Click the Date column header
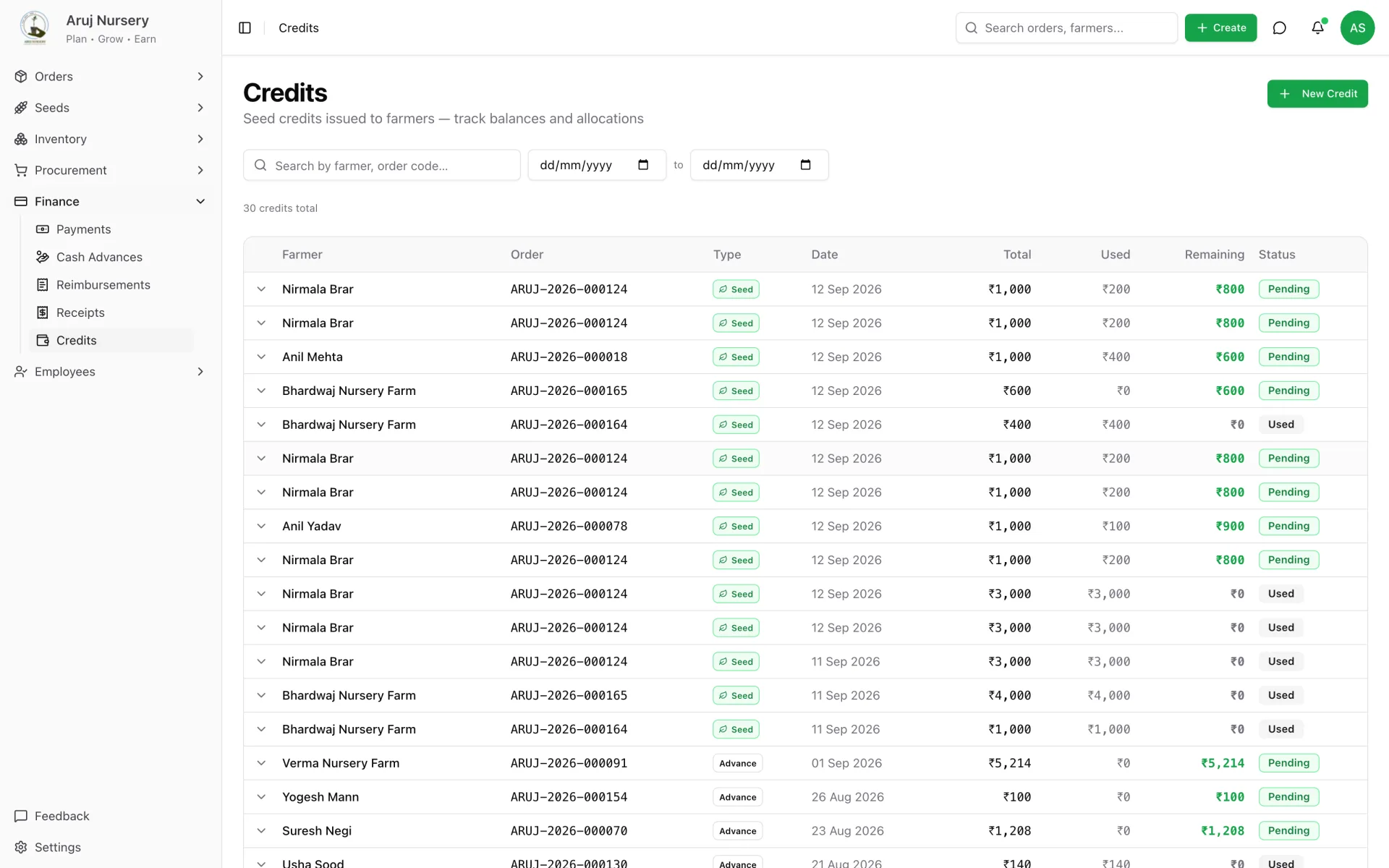Screen dimensions: 1389x868 pos(824,255)
